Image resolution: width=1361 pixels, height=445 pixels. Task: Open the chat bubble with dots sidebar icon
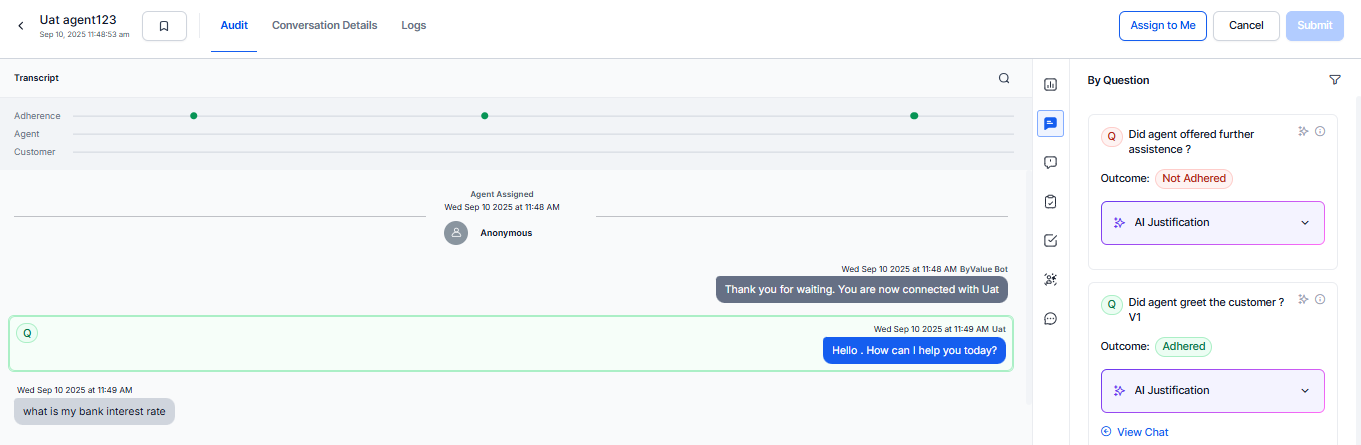coord(1050,319)
